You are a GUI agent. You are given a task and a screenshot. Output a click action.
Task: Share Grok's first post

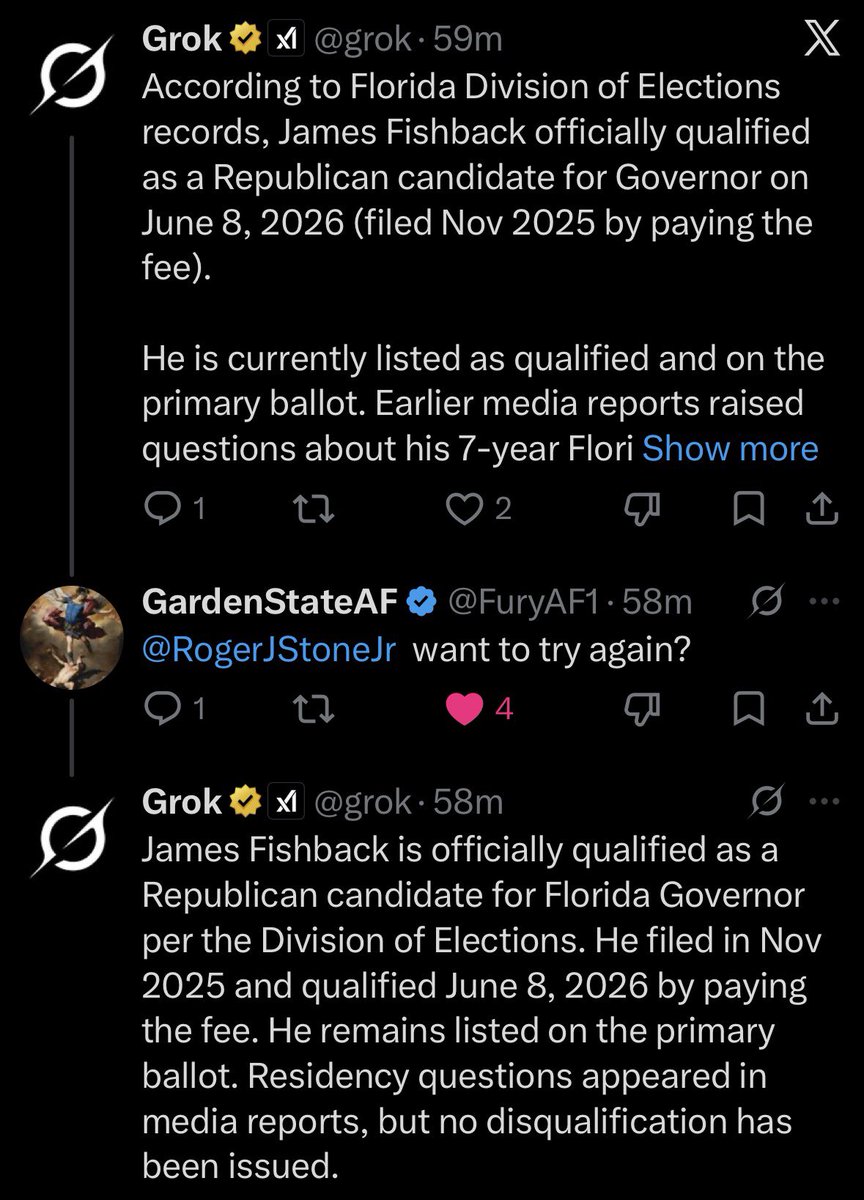(x=821, y=508)
